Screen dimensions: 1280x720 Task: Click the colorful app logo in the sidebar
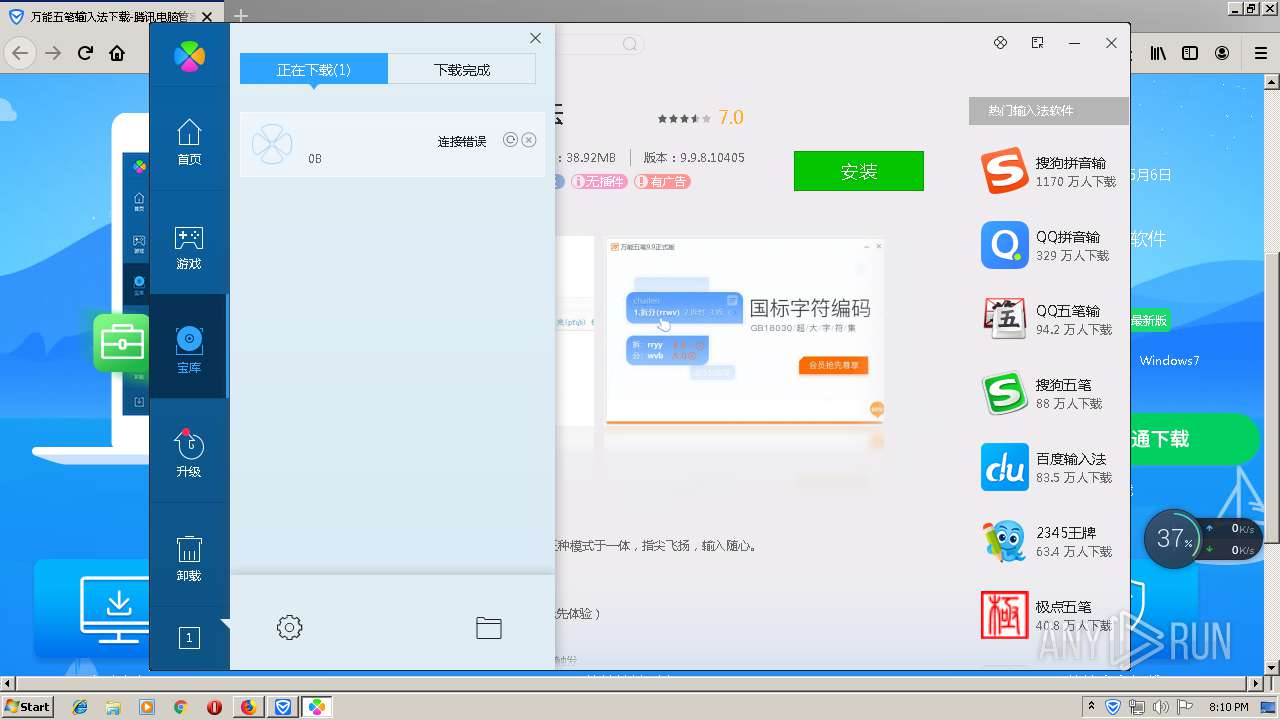tap(189, 56)
